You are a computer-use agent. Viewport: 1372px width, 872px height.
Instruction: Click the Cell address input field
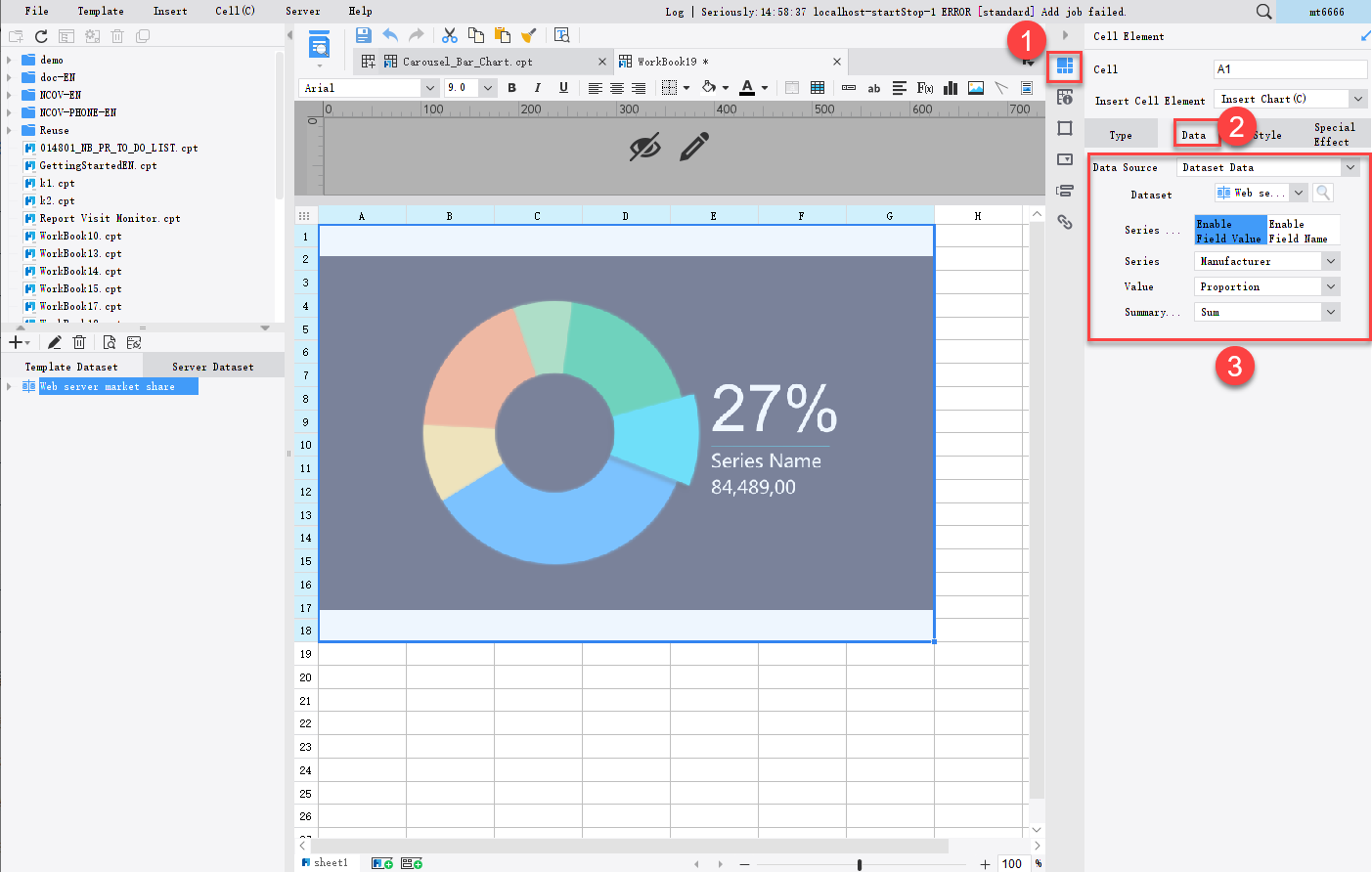click(x=1290, y=69)
